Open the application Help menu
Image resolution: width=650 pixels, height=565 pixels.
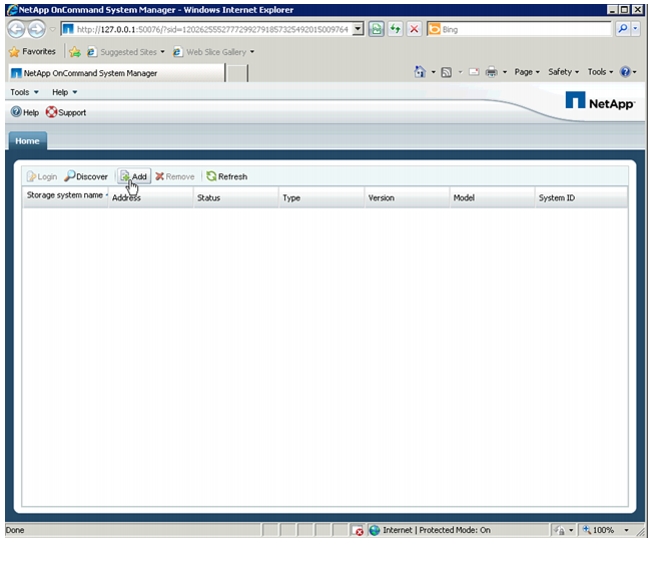(x=64, y=92)
